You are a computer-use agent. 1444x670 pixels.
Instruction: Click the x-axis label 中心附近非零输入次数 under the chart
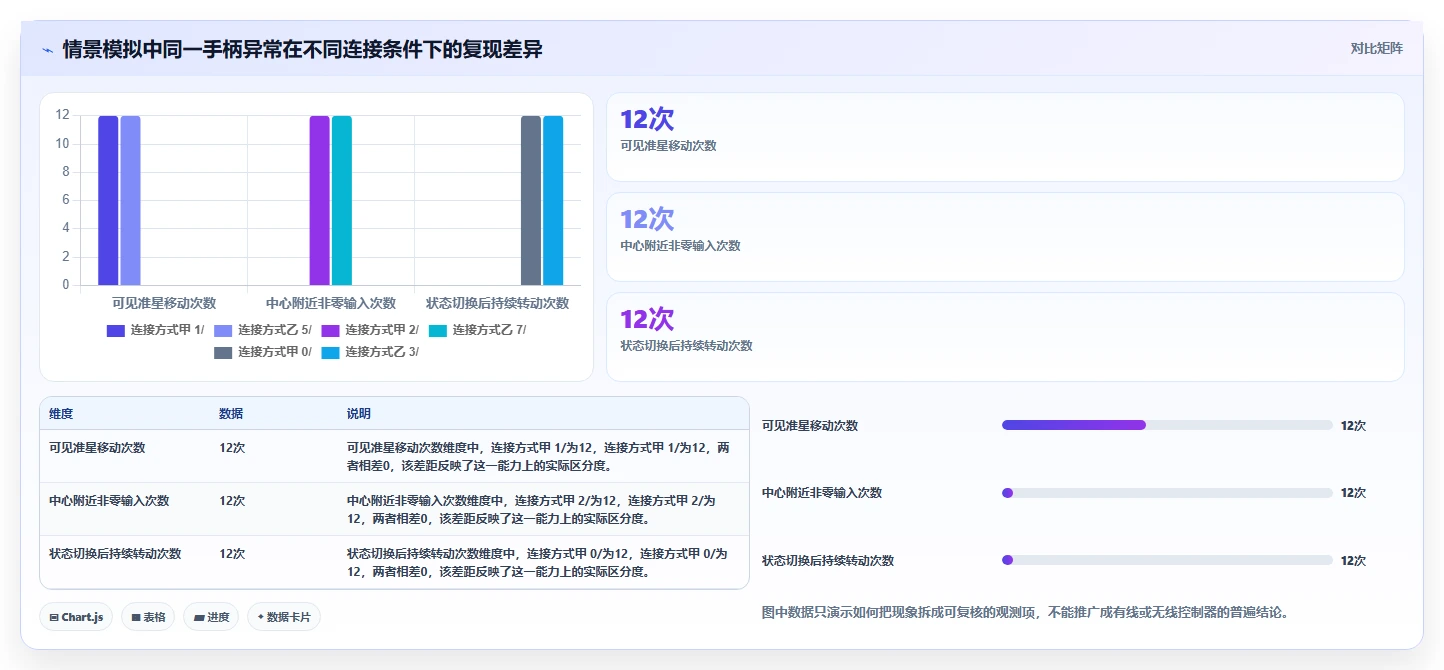coord(331,303)
